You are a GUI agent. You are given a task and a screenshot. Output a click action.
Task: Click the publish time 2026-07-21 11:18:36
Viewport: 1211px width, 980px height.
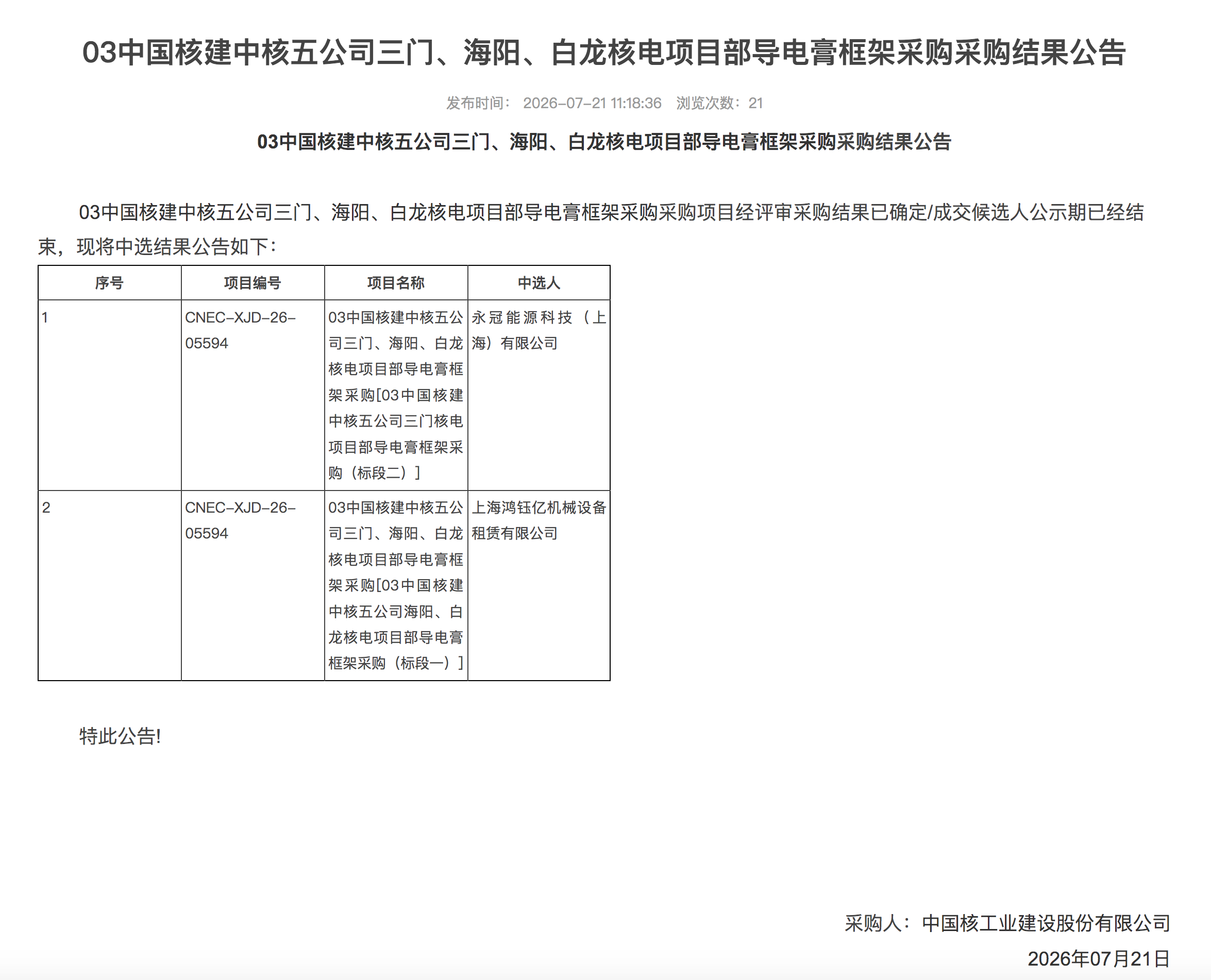[592, 103]
